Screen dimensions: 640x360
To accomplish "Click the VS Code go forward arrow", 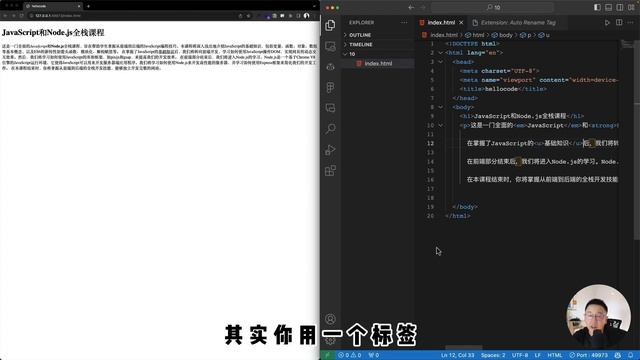I will pos(422,7).
